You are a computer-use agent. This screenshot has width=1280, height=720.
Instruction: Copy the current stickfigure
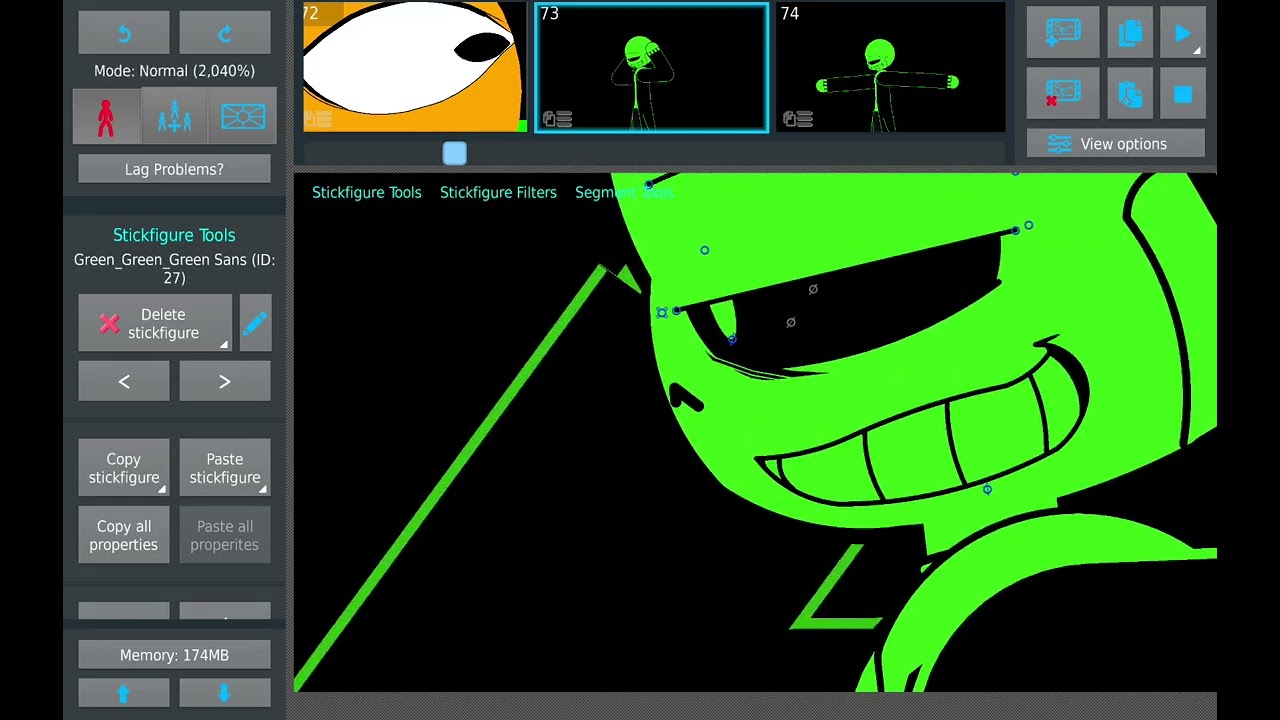[124, 468]
